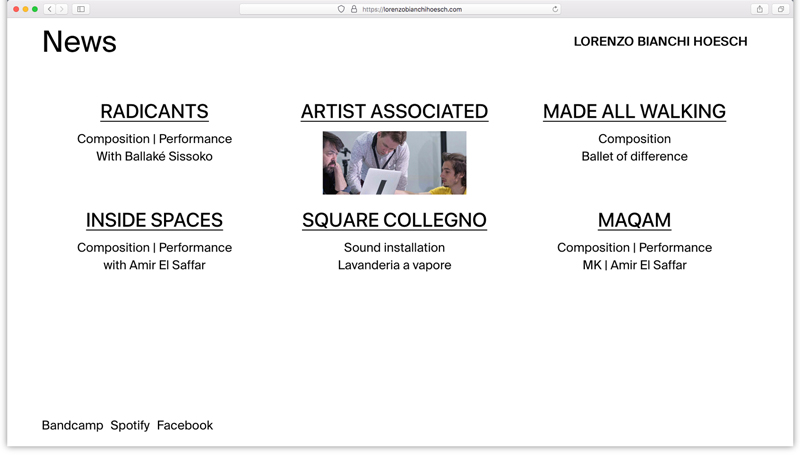Click the privacy shield icon in address bar

click(341, 9)
